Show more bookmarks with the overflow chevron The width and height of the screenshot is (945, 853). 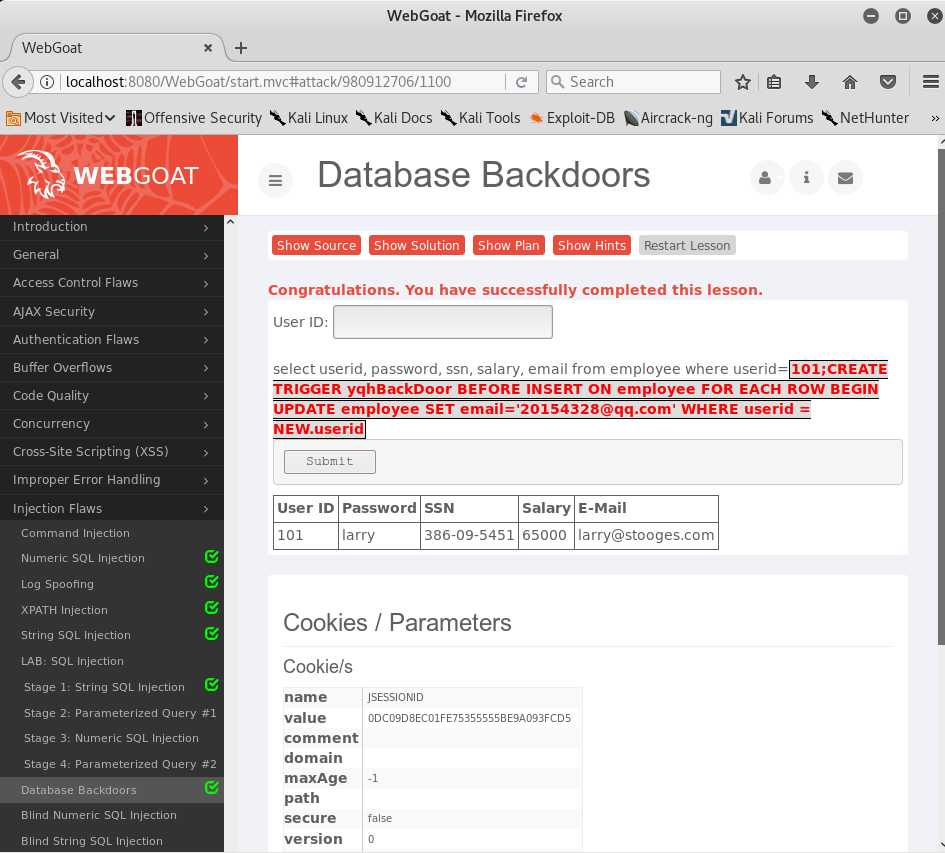point(935,118)
